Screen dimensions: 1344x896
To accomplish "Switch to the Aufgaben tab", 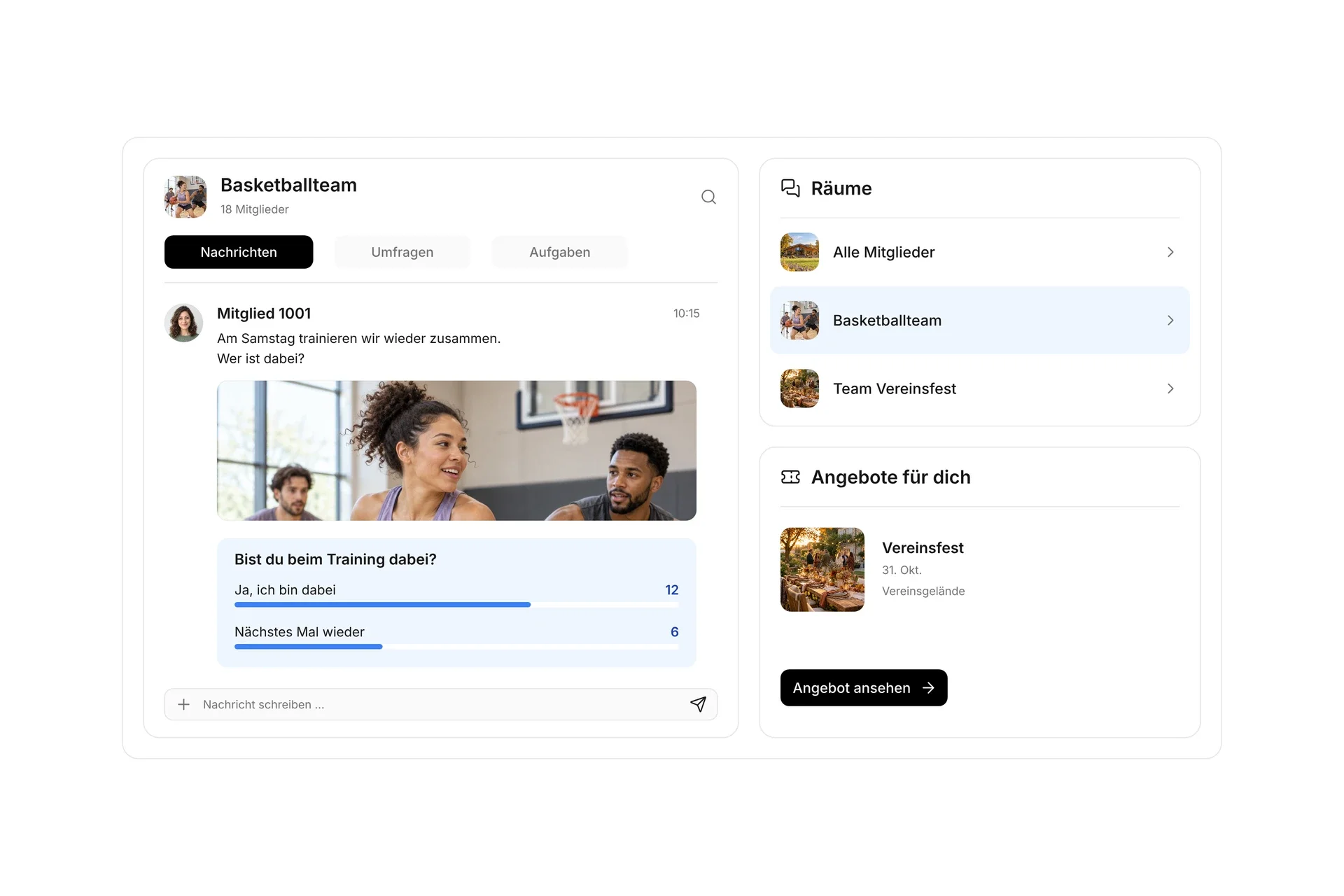I will coord(560,252).
